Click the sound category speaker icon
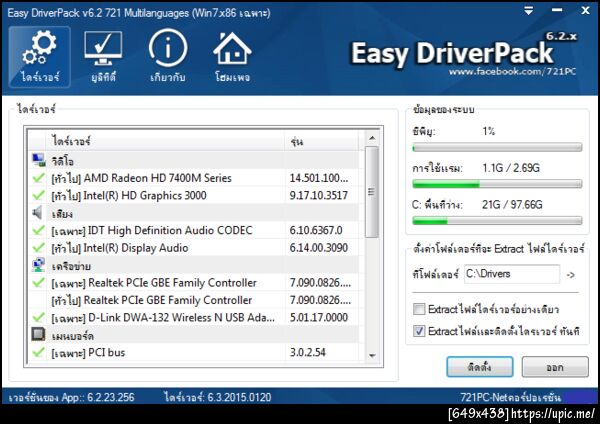This screenshot has width=600, height=424. pyautogui.click(x=38, y=213)
